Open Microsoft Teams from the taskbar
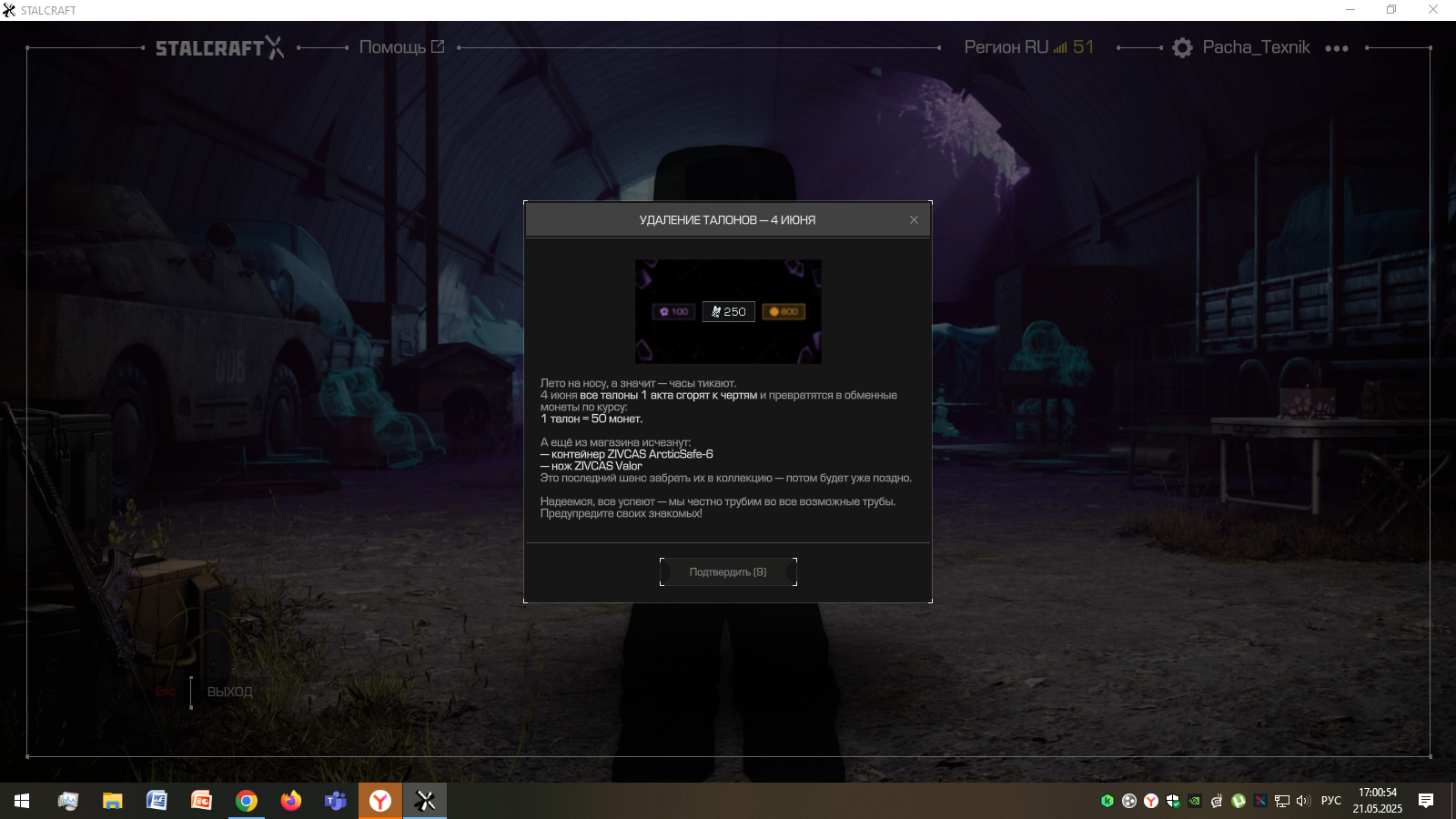 (x=335, y=801)
